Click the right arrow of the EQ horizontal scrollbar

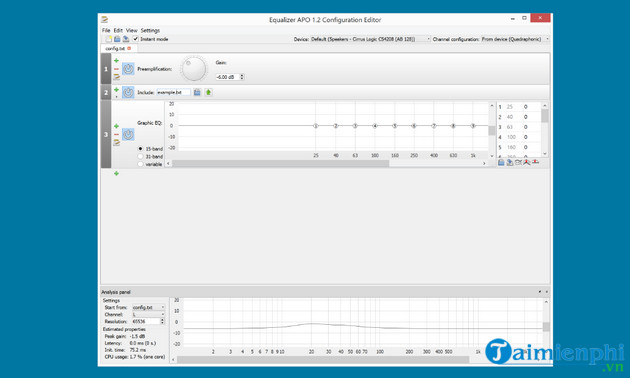pos(484,163)
